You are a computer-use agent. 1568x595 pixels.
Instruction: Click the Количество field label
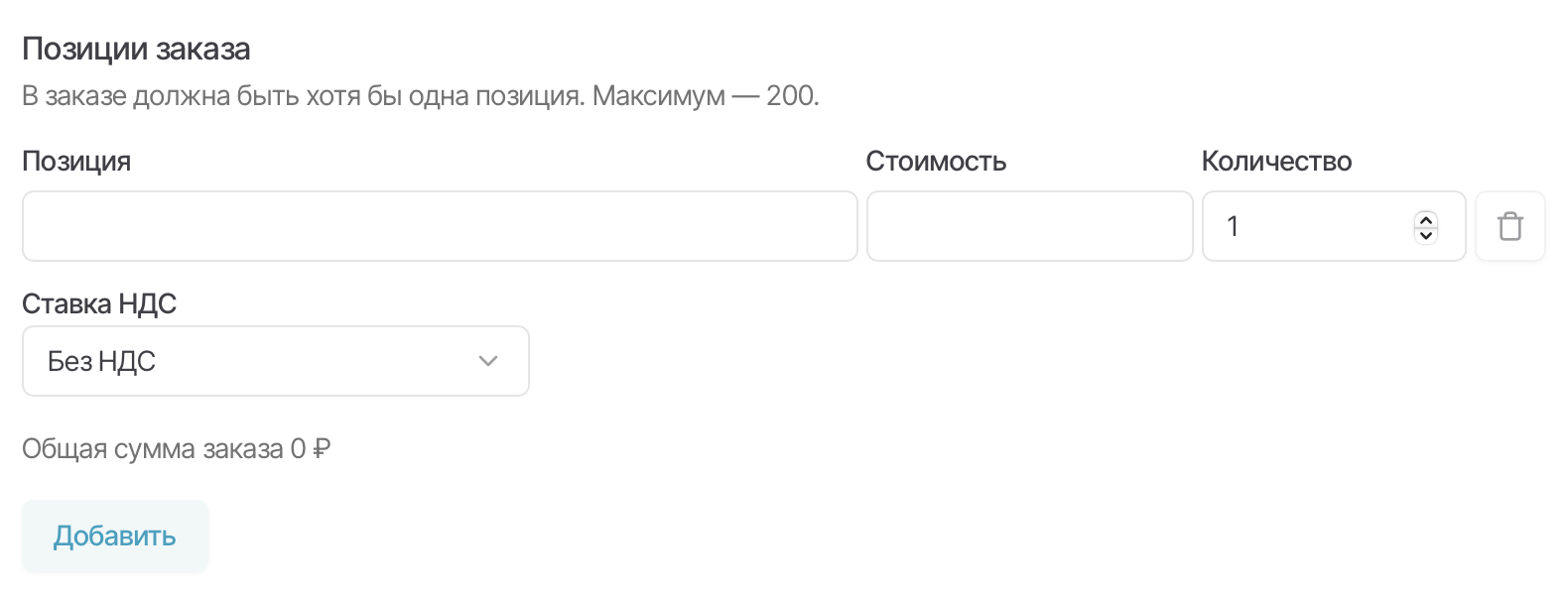pyautogui.click(x=1276, y=162)
